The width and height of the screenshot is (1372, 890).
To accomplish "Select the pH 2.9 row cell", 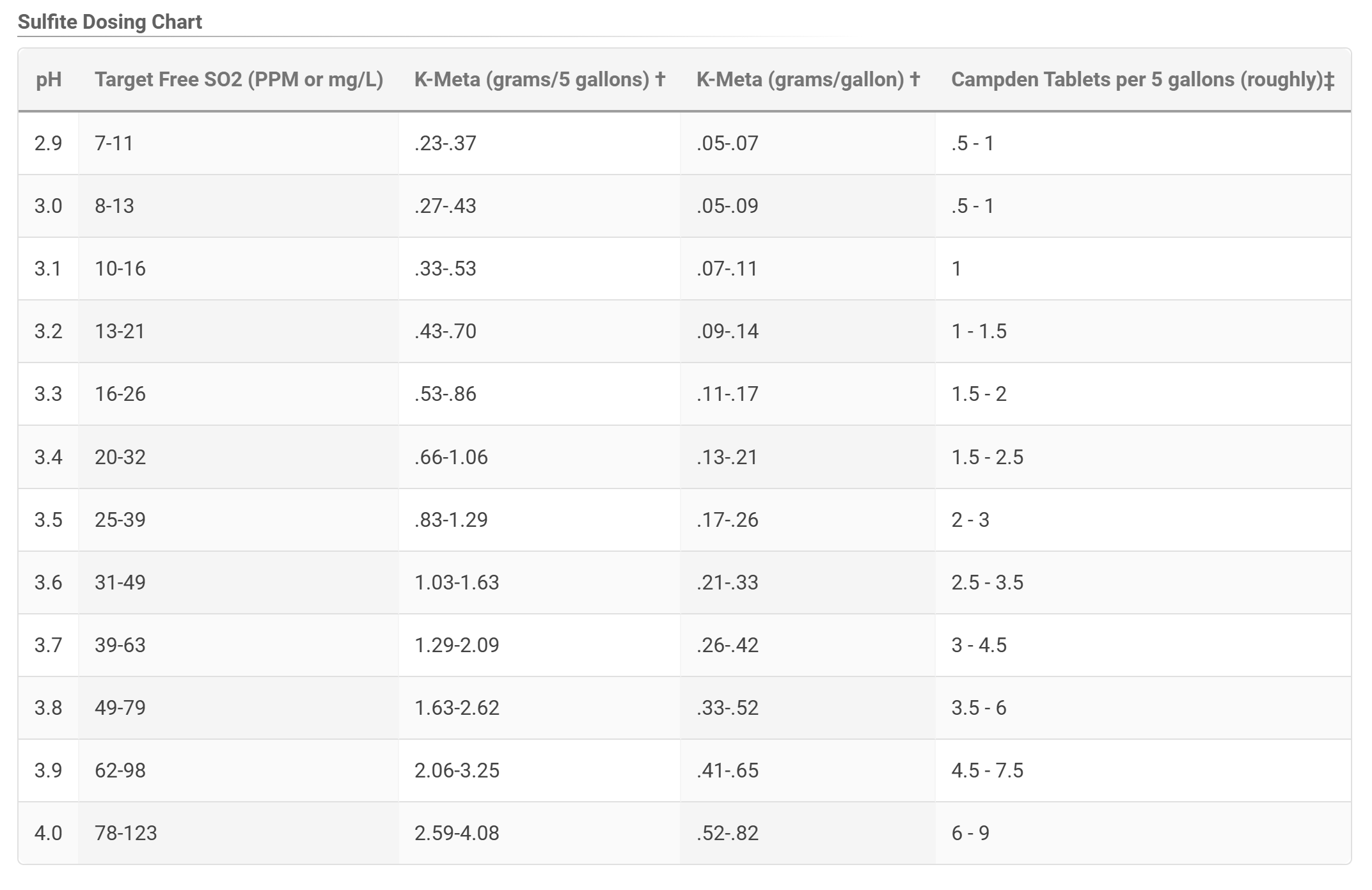I will 49,143.
